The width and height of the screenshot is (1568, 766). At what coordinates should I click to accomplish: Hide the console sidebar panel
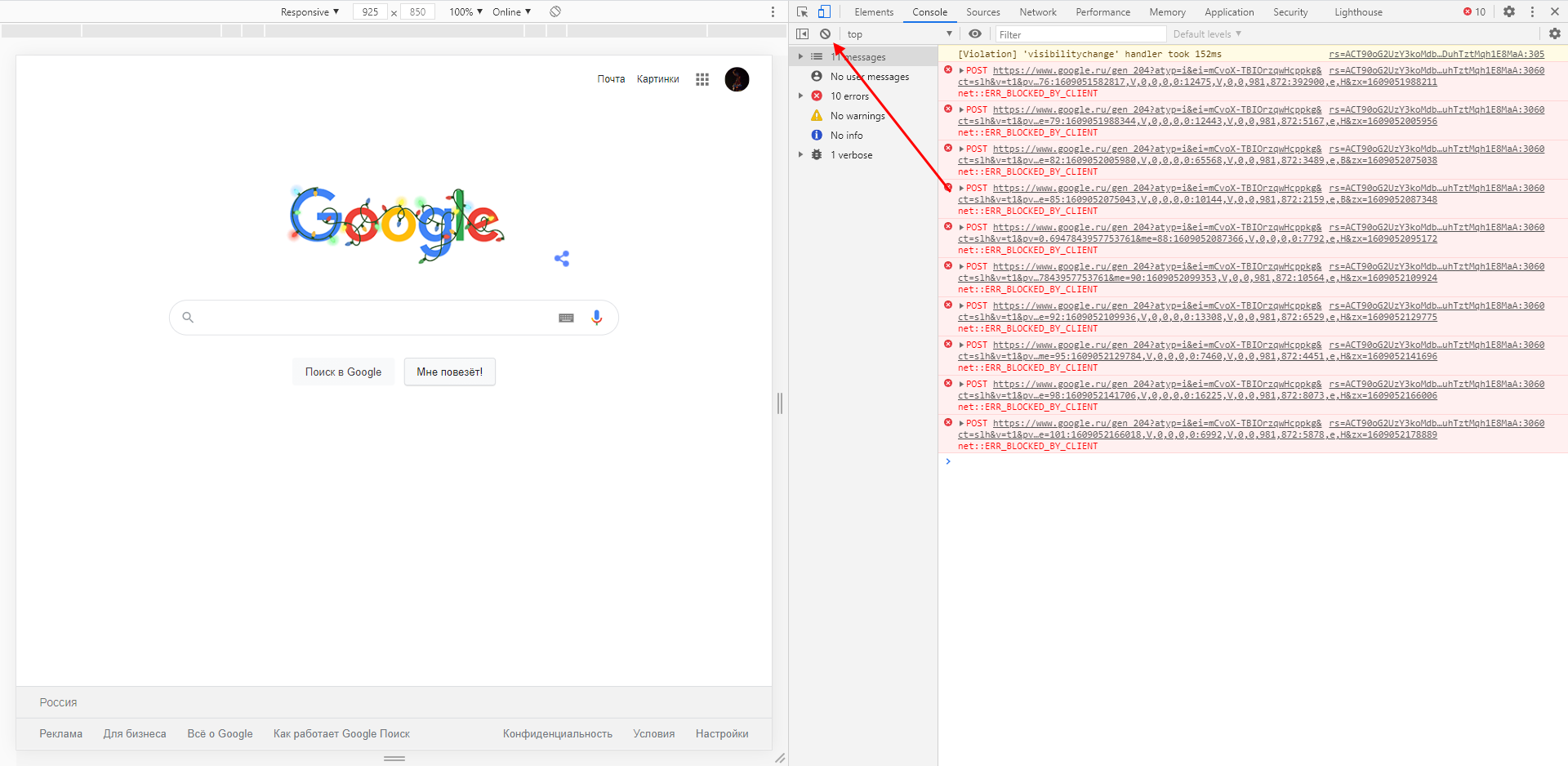pyautogui.click(x=803, y=34)
